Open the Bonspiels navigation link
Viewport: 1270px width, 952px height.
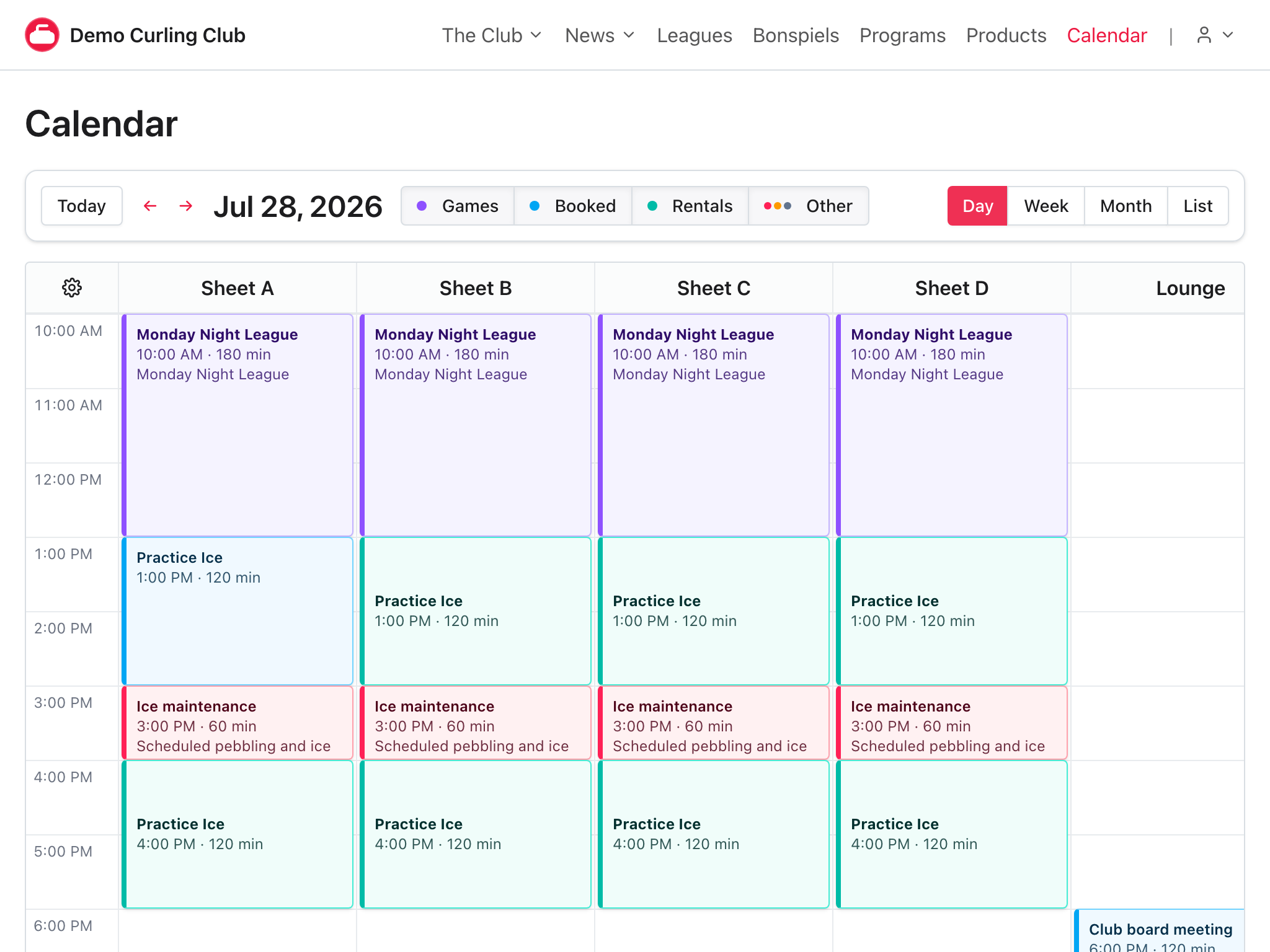796,35
